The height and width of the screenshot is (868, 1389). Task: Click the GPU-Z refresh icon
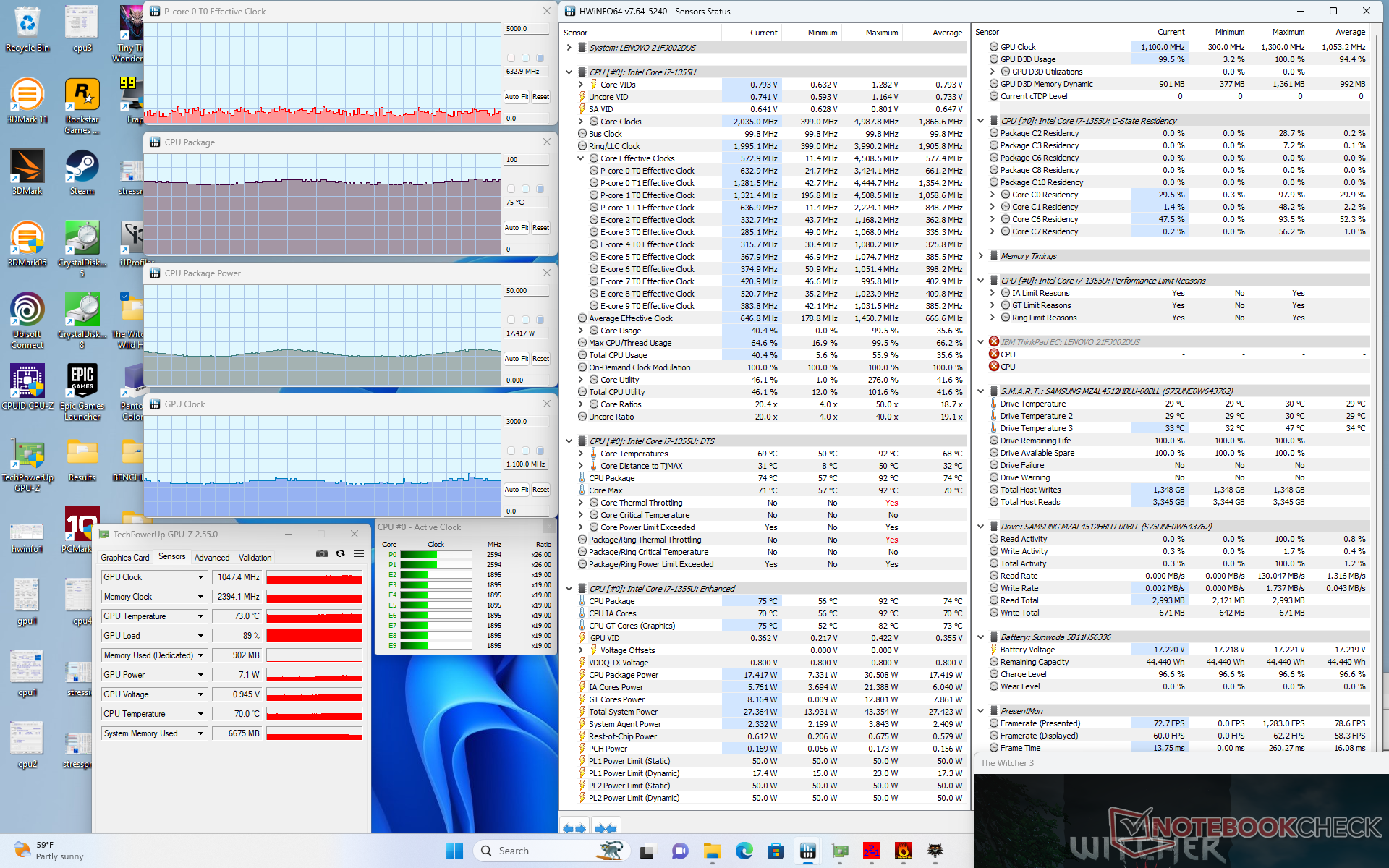[340, 553]
